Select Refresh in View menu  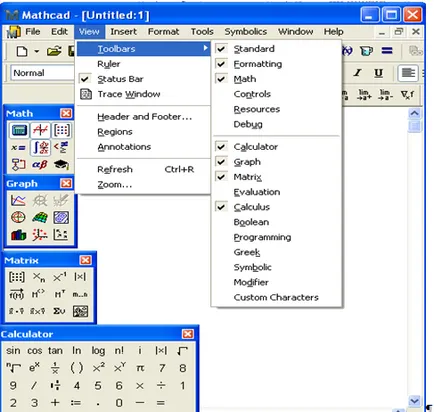144,169
